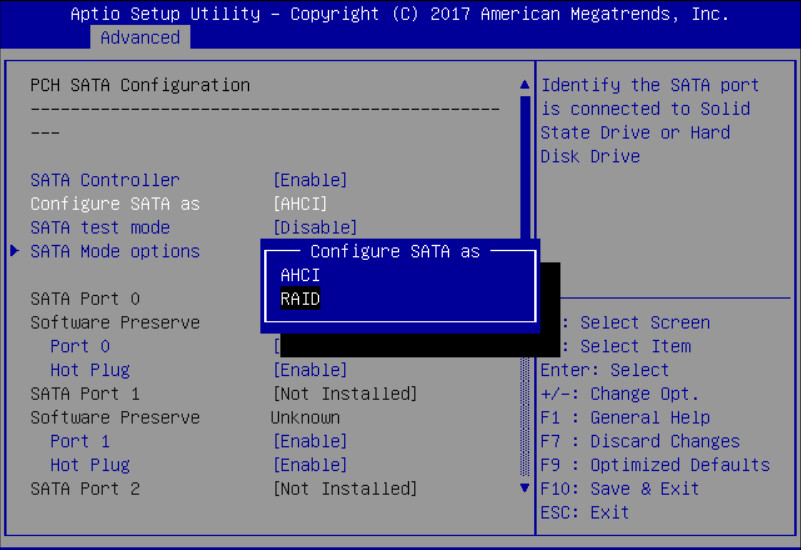Change Port 1 [Enable] value
The height and width of the screenshot is (550, 801).
pyautogui.click(x=310, y=441)
